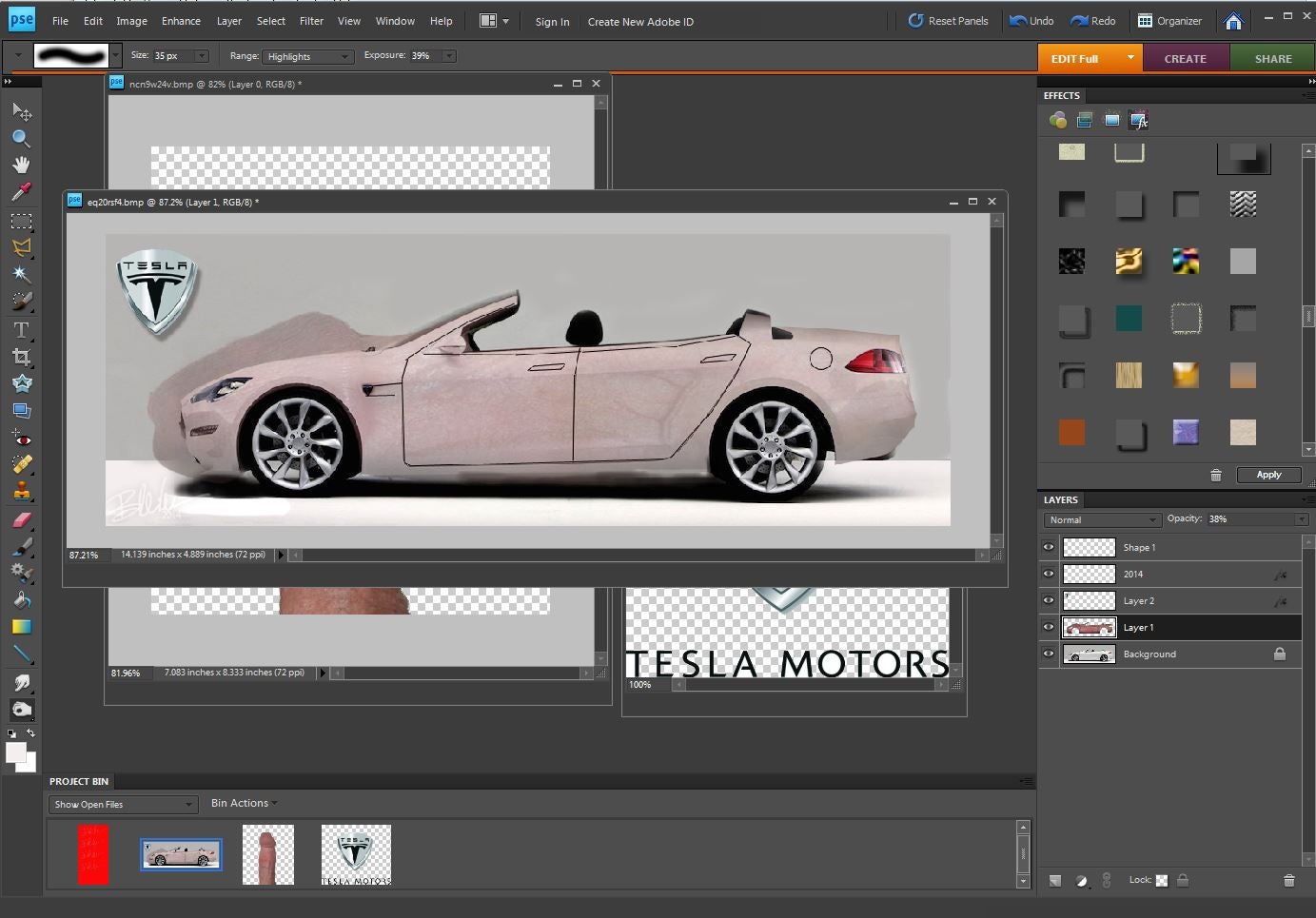The width and height of the screenshot is (1316, 918).
Task: Click the Redo button
Action: point(1092,21)
